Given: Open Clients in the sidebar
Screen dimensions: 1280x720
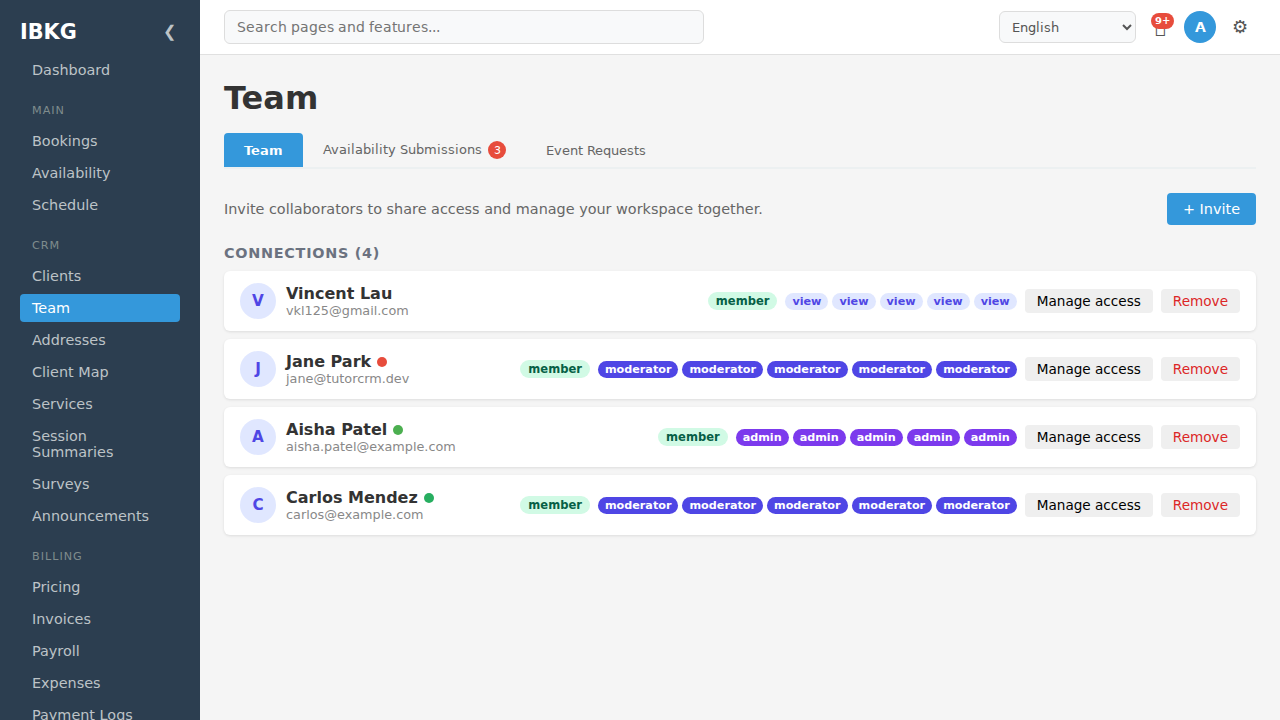Looking at the screenshot, I should click(x=100, y=276).
